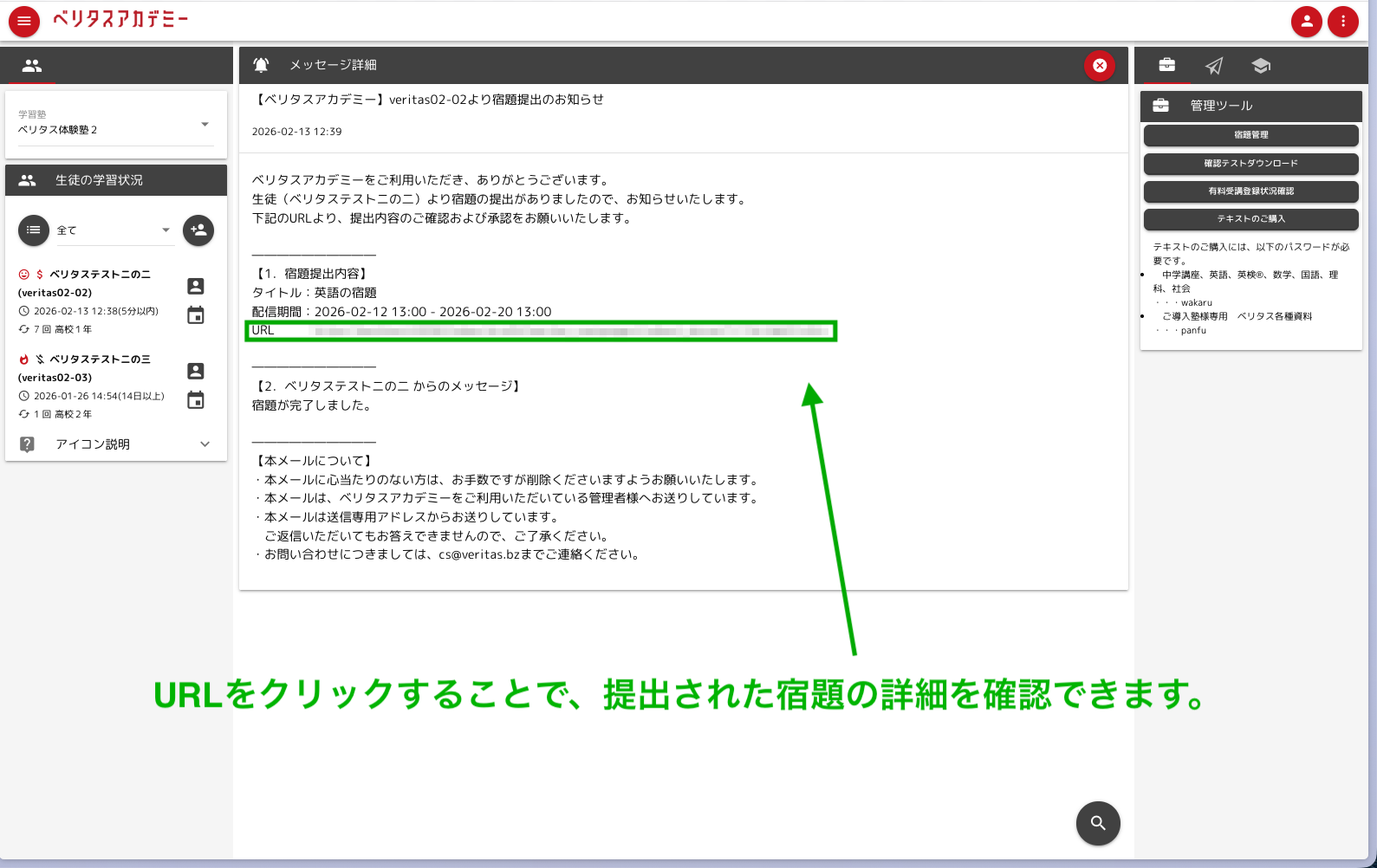Click the dollar sign icon for veritas02-02

pos(40,274)
